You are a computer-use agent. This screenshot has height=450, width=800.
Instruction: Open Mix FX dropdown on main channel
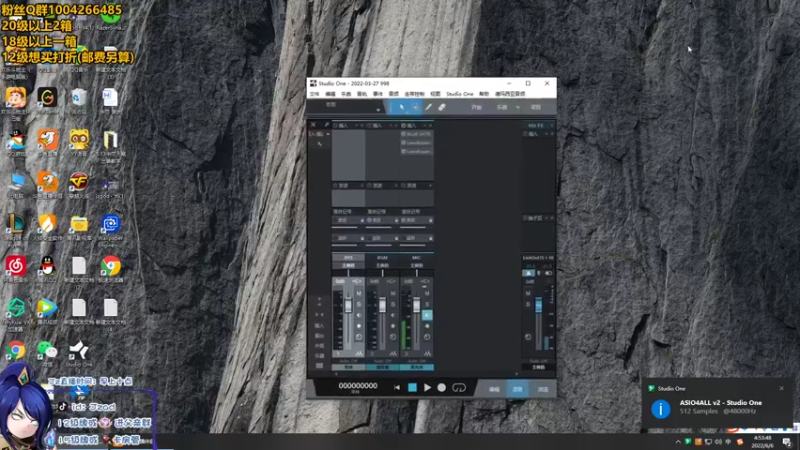(x=552, y=126)
